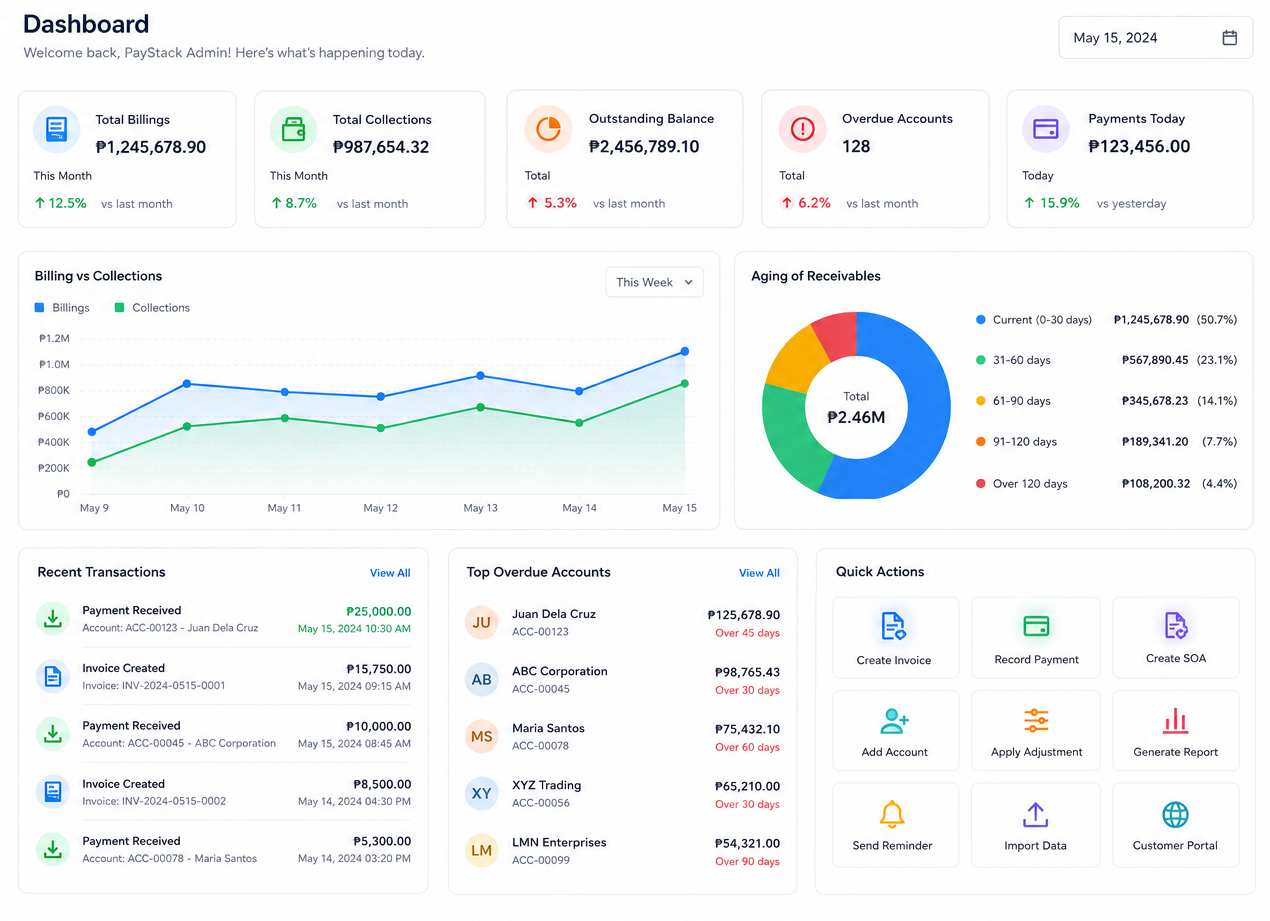Click the May 9 Collections data point

[x=92, y=462]
